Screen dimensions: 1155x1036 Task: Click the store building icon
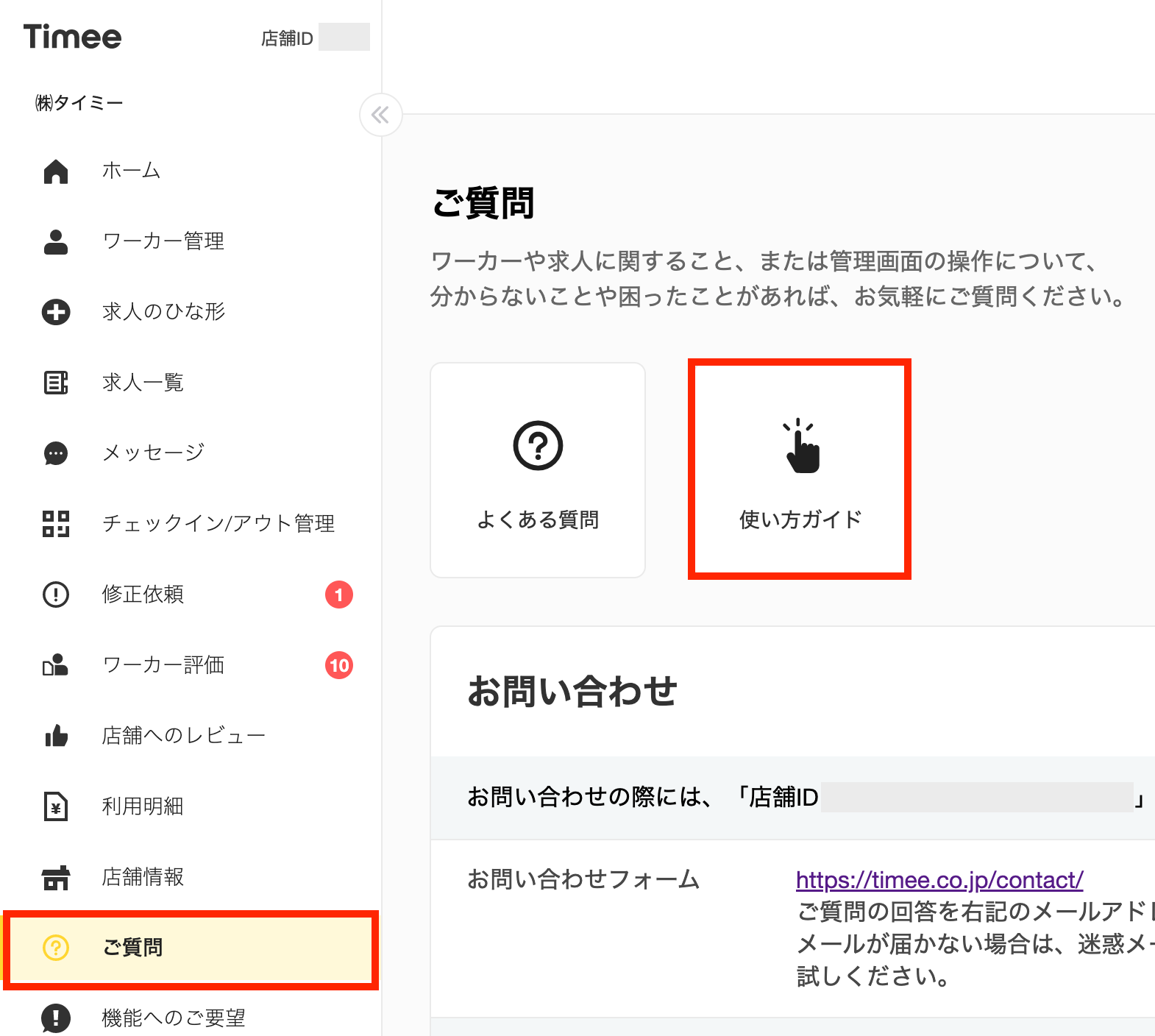56,877
